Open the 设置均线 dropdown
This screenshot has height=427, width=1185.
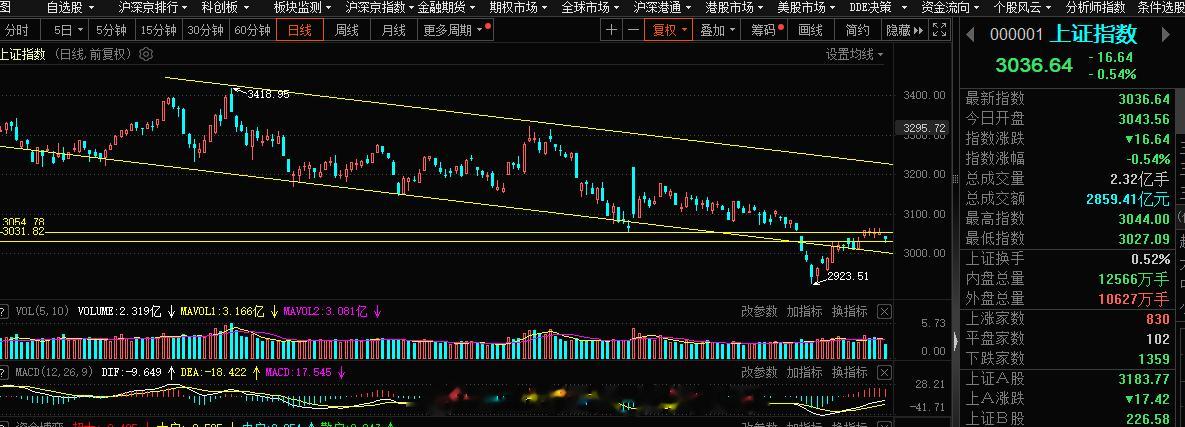[x=854, y=54]
